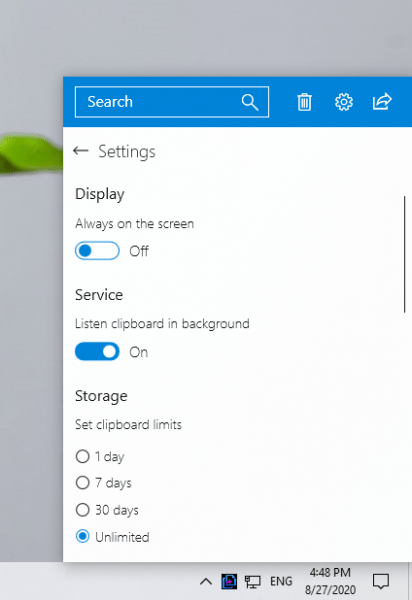Click the trash bin icon to clear clipboard
This screenshot has height=600, width=412.
305,102
